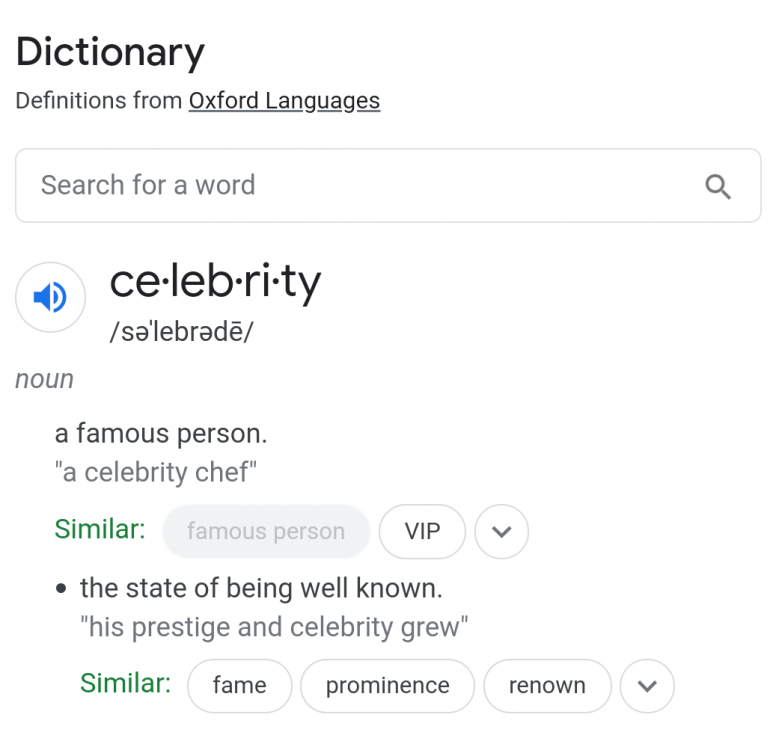Click the "noun" part-of-speech label
The width and height of the screenshot is (779, 750).
(x=44, y=379)
